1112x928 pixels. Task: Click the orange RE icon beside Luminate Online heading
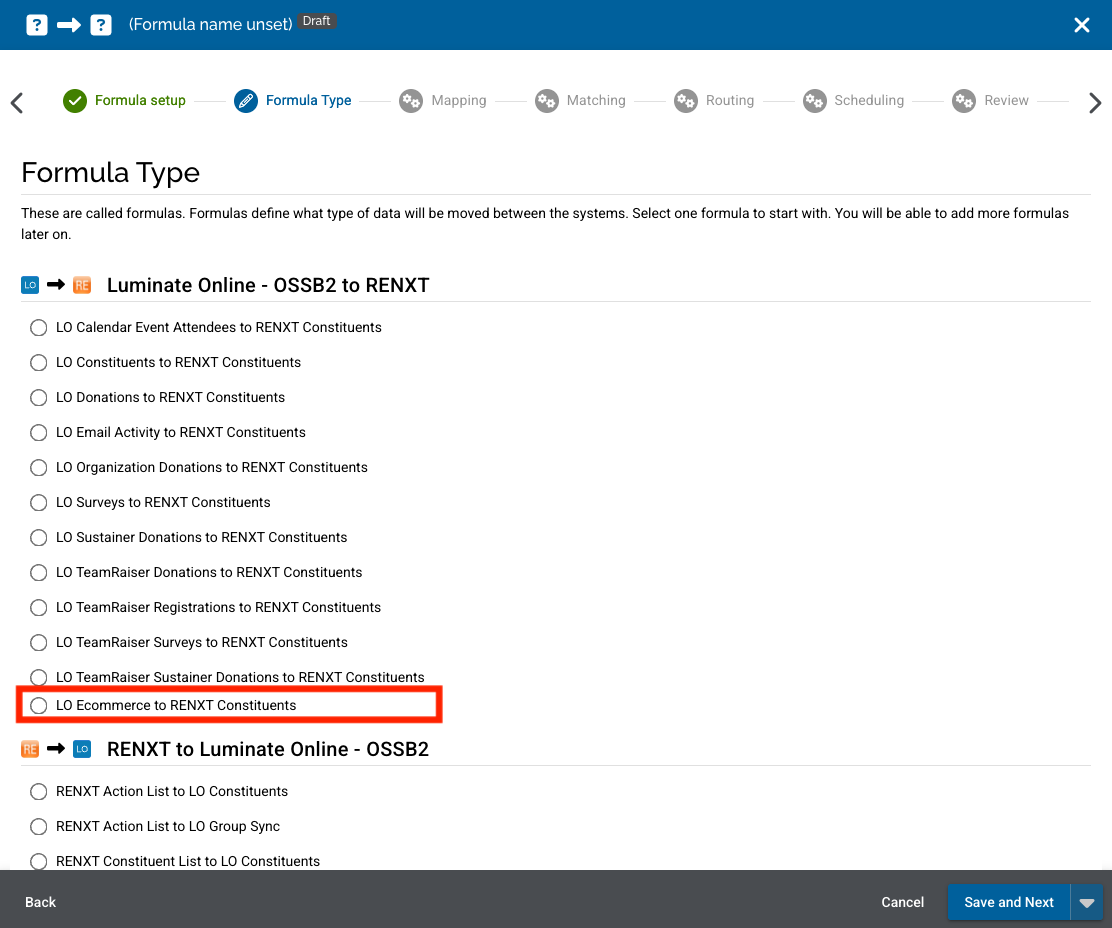click(x=82, y=285)
